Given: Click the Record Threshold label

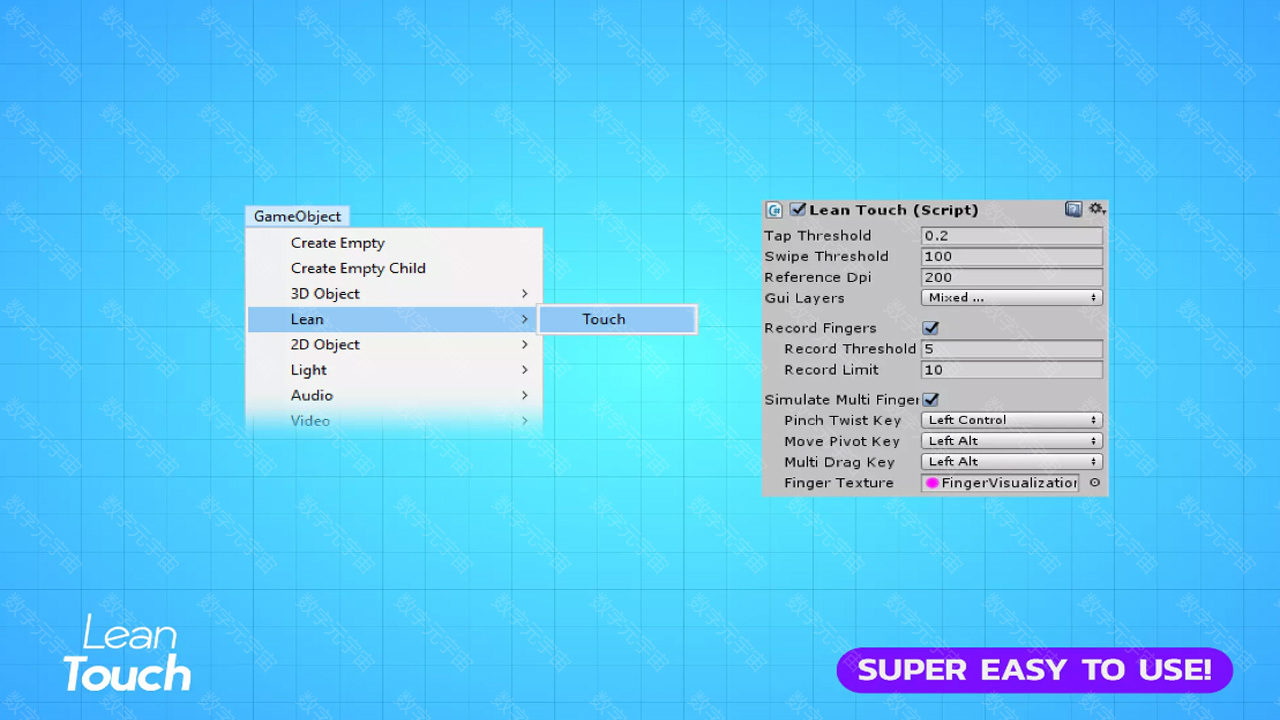Looking at the screenshot, I should [x=850, y=349].
